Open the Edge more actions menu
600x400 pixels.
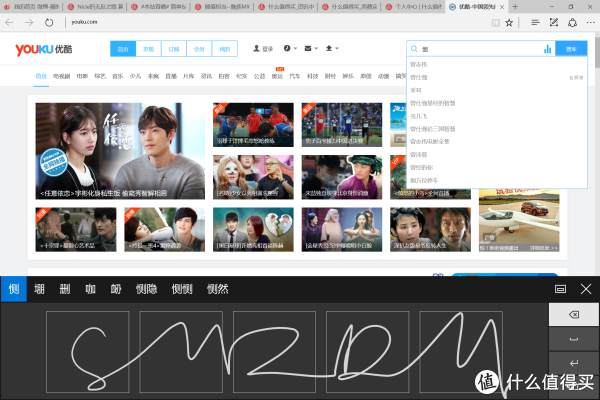pos(590,23)
